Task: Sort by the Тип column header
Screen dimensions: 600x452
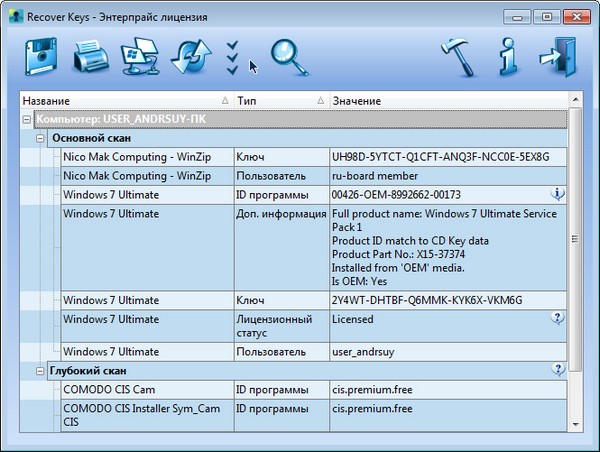Action: [281, 101]
